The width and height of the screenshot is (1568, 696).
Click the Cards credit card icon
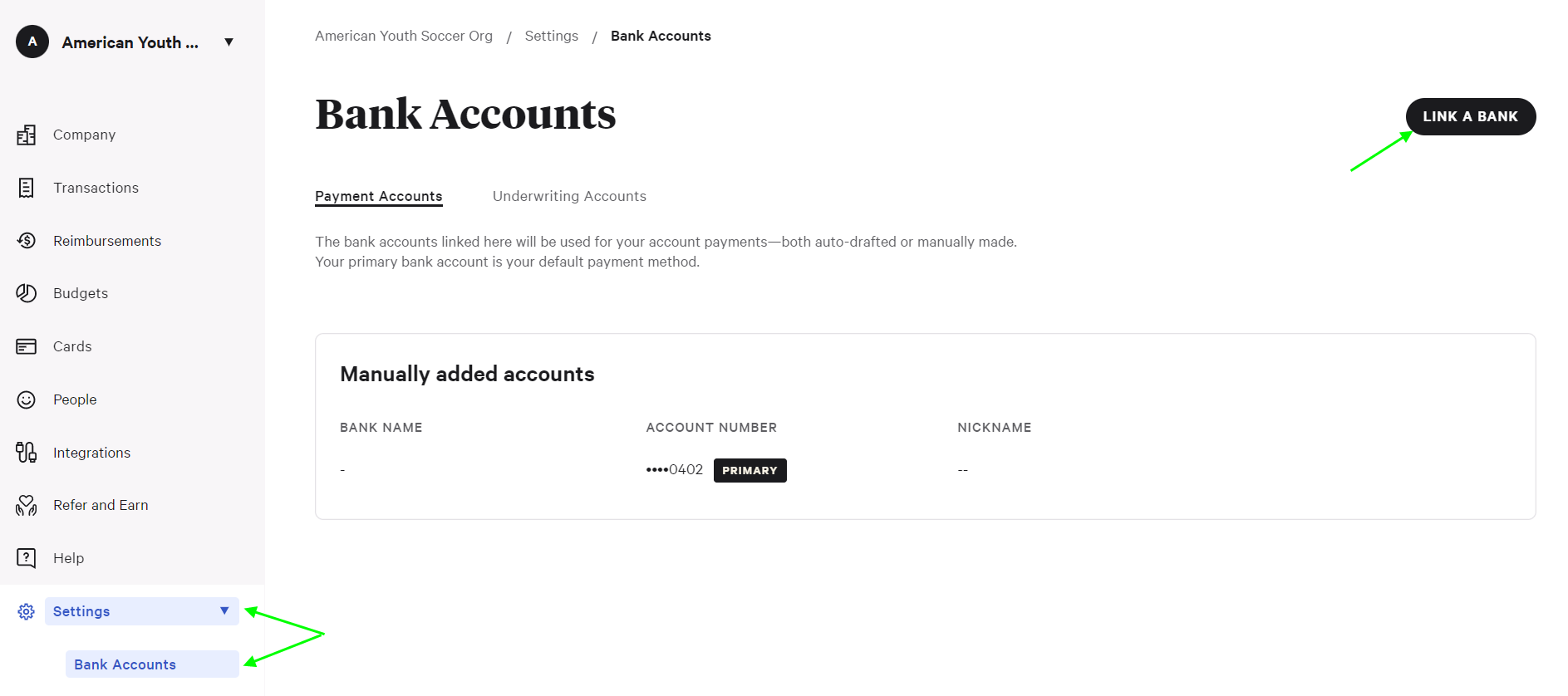pyautogui.click(x=27, y=346)
